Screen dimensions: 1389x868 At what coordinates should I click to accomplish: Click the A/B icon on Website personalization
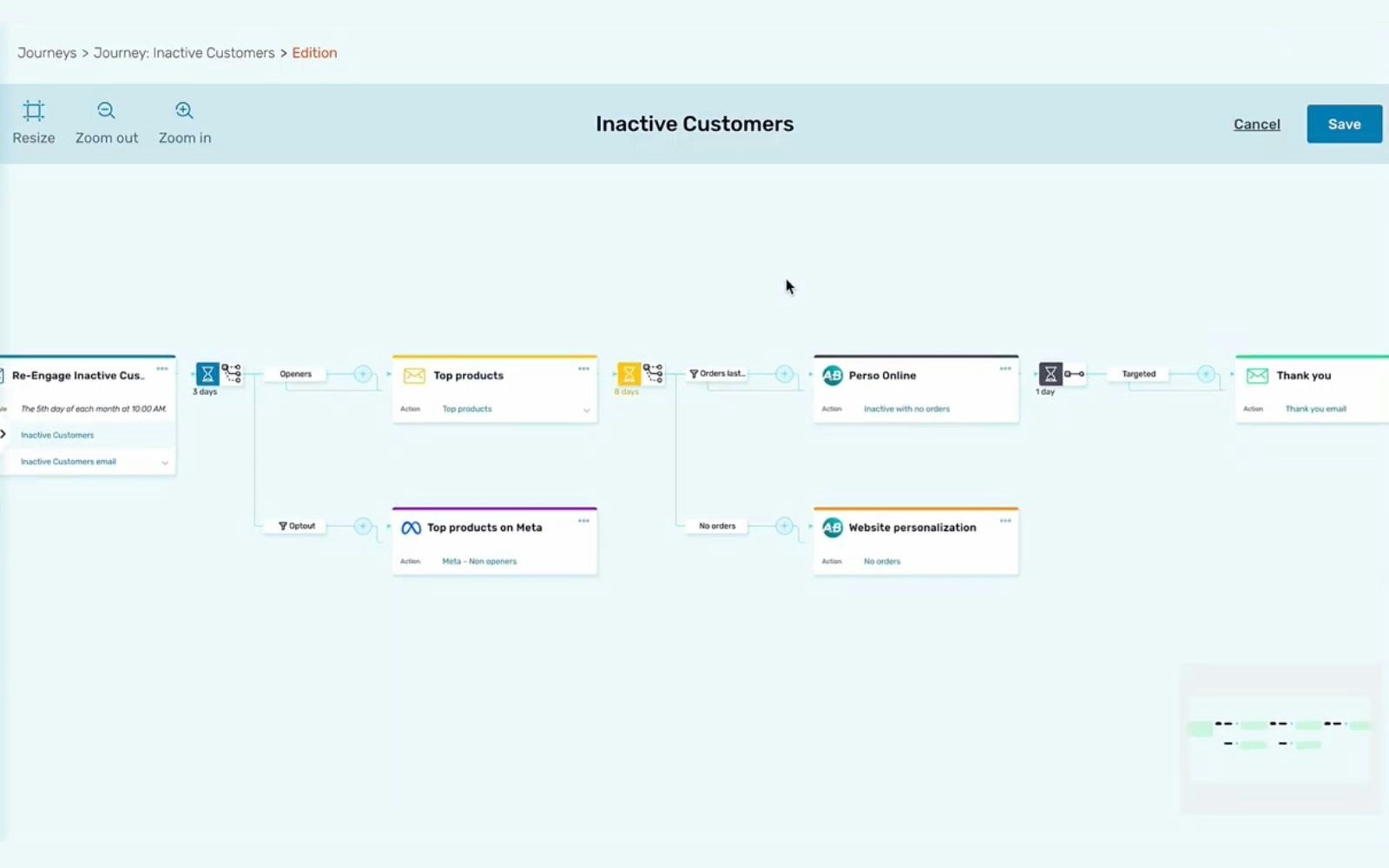(833, 527)
